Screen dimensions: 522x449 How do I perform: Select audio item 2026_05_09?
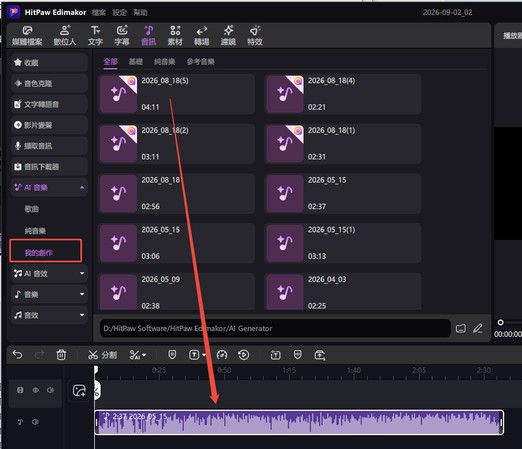pyautogui.click(x=177, y=292)
